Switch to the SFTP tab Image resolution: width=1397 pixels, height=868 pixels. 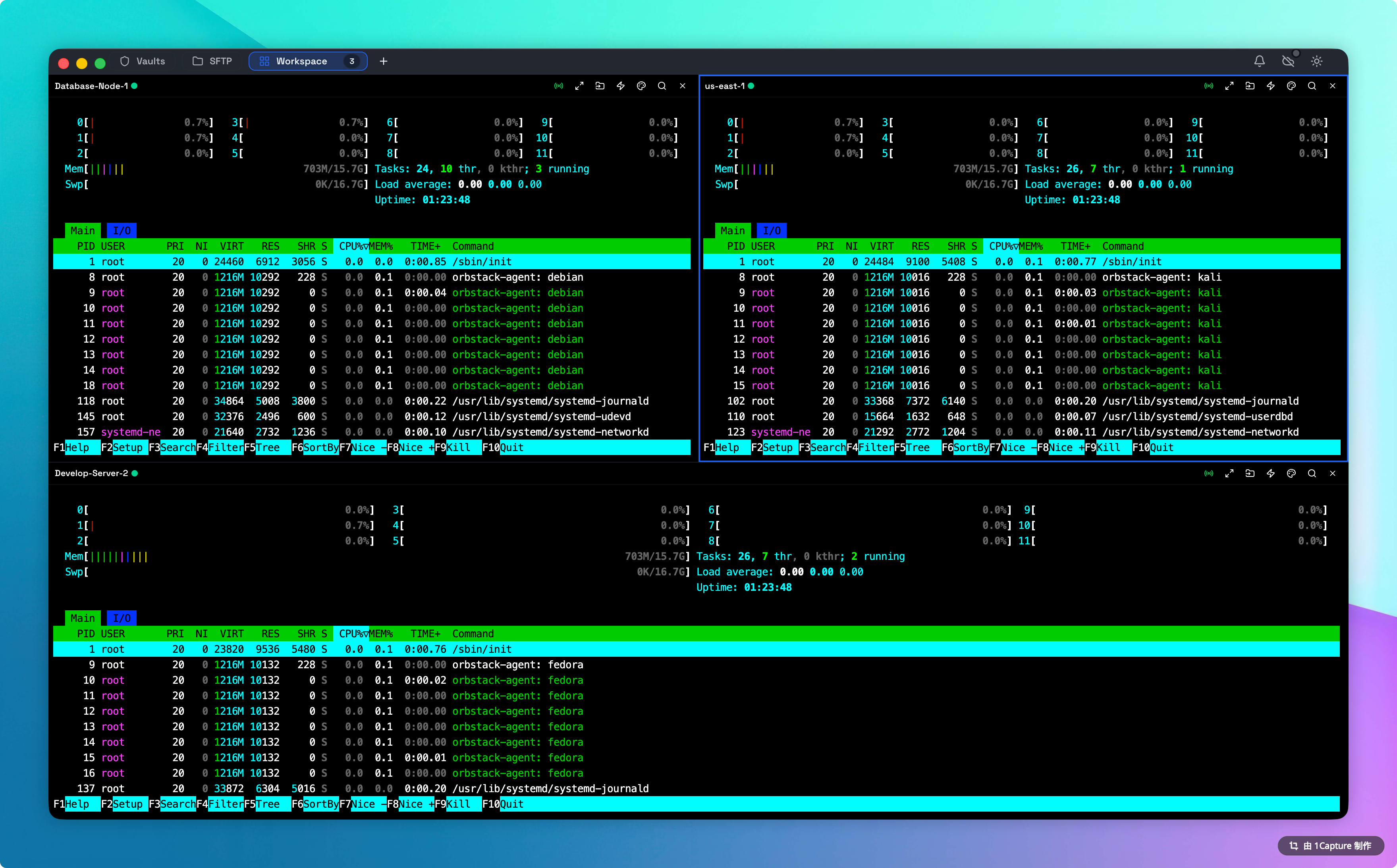coord(212,62)
